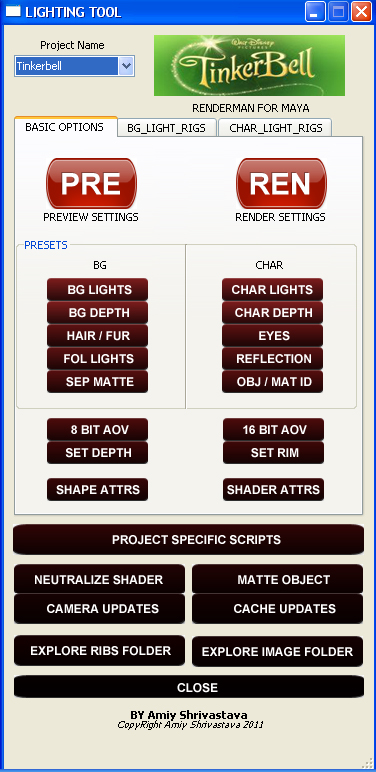
Task: Click the black CLOSE button at bottom
Action: [x=188, y=687]
